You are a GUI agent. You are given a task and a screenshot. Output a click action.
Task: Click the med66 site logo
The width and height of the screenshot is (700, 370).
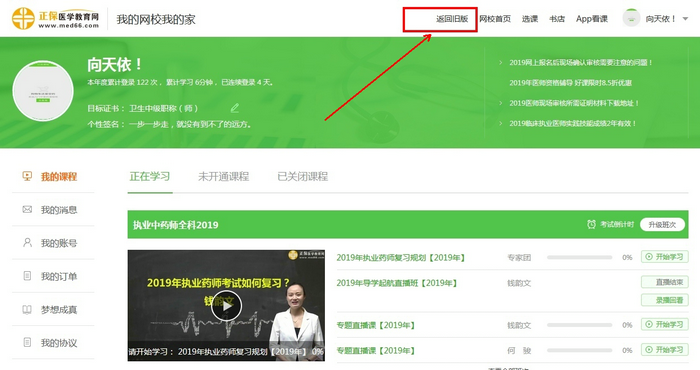55,19
